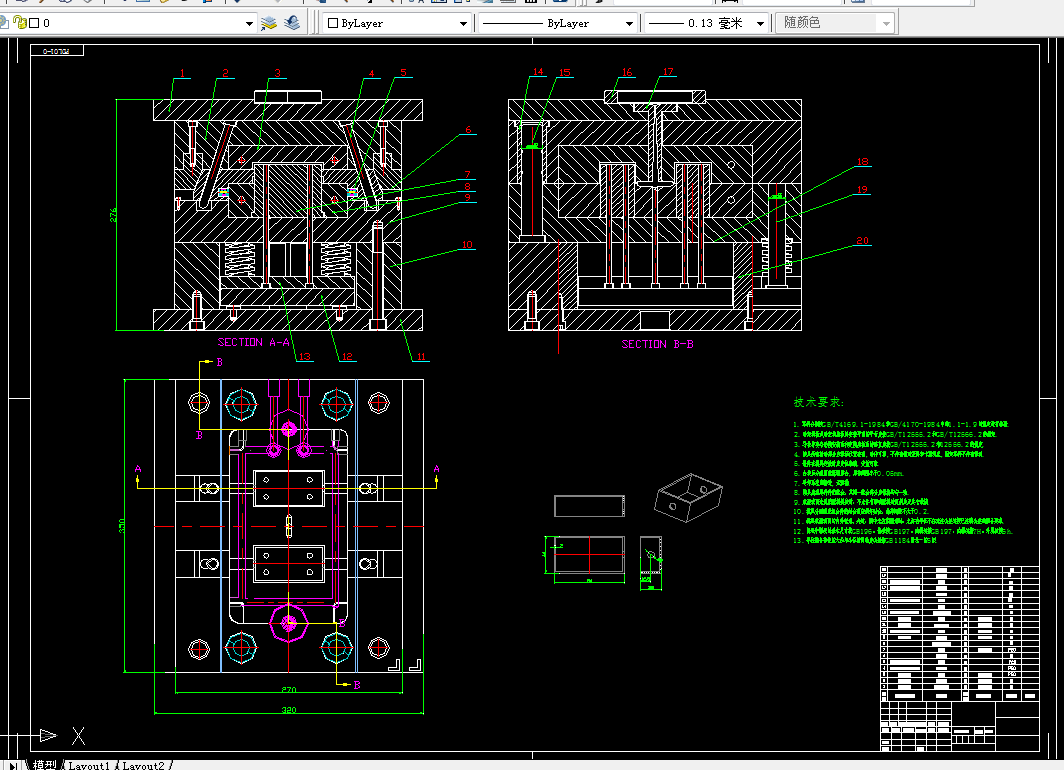This screenshot has width=1064, height=770.
Task: Select the 技术要求 heading text
Action: (818, 402)
